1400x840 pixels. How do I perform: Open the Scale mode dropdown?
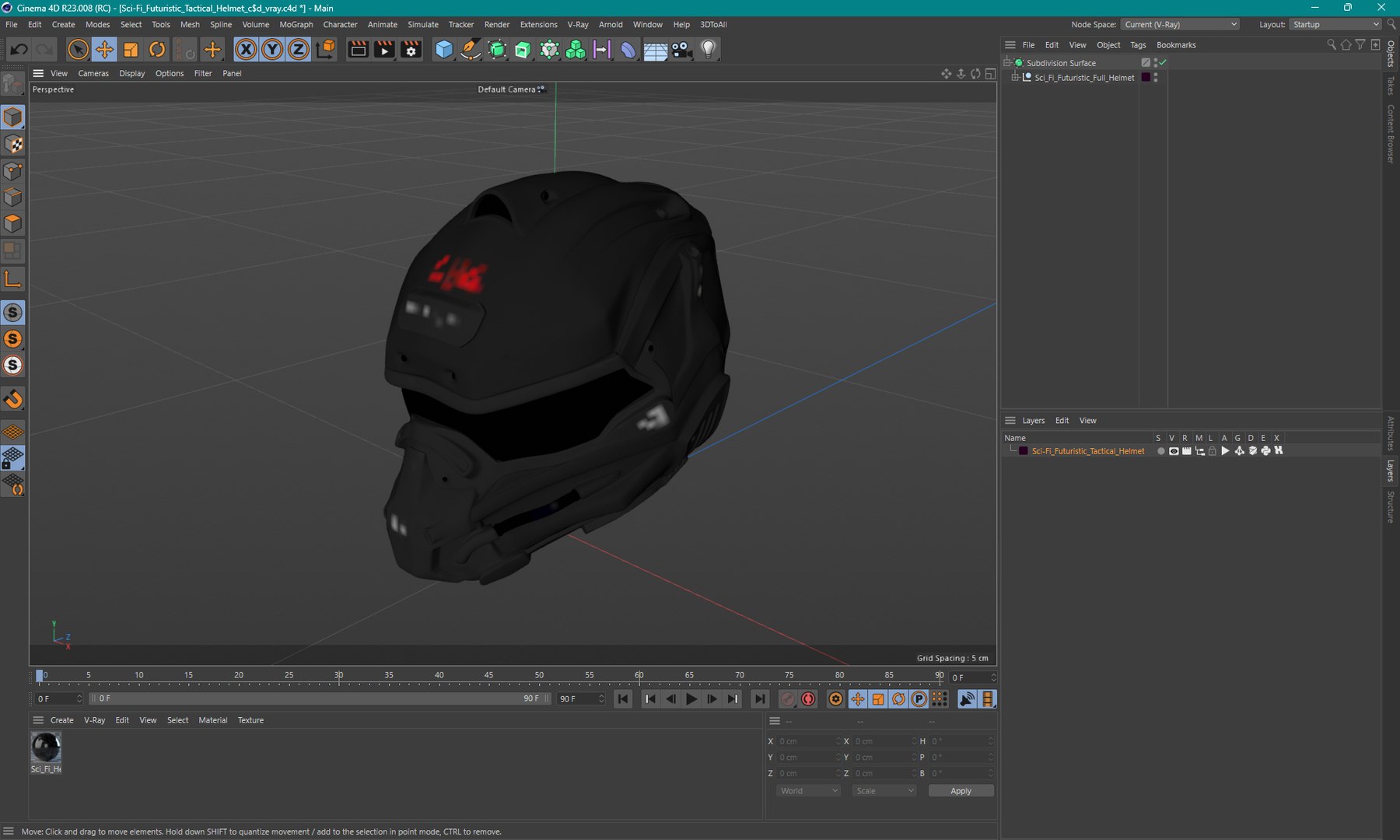pyautogui.click(x=884, y=791)
